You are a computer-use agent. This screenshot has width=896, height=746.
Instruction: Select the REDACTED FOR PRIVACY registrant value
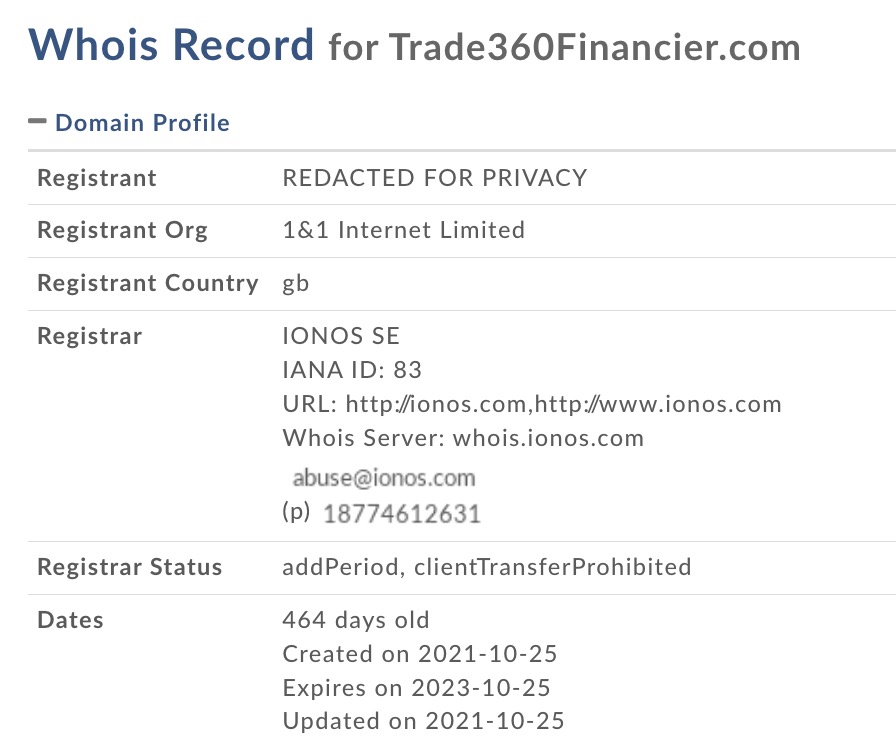click(434, 178)
